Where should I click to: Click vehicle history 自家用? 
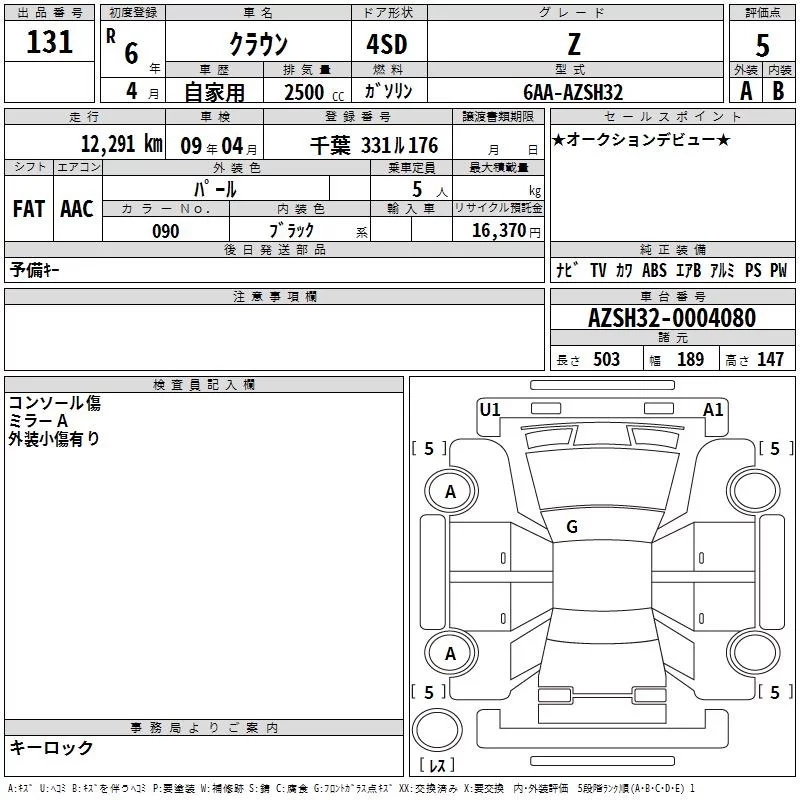pyautogui.click(x=214, y=92)
